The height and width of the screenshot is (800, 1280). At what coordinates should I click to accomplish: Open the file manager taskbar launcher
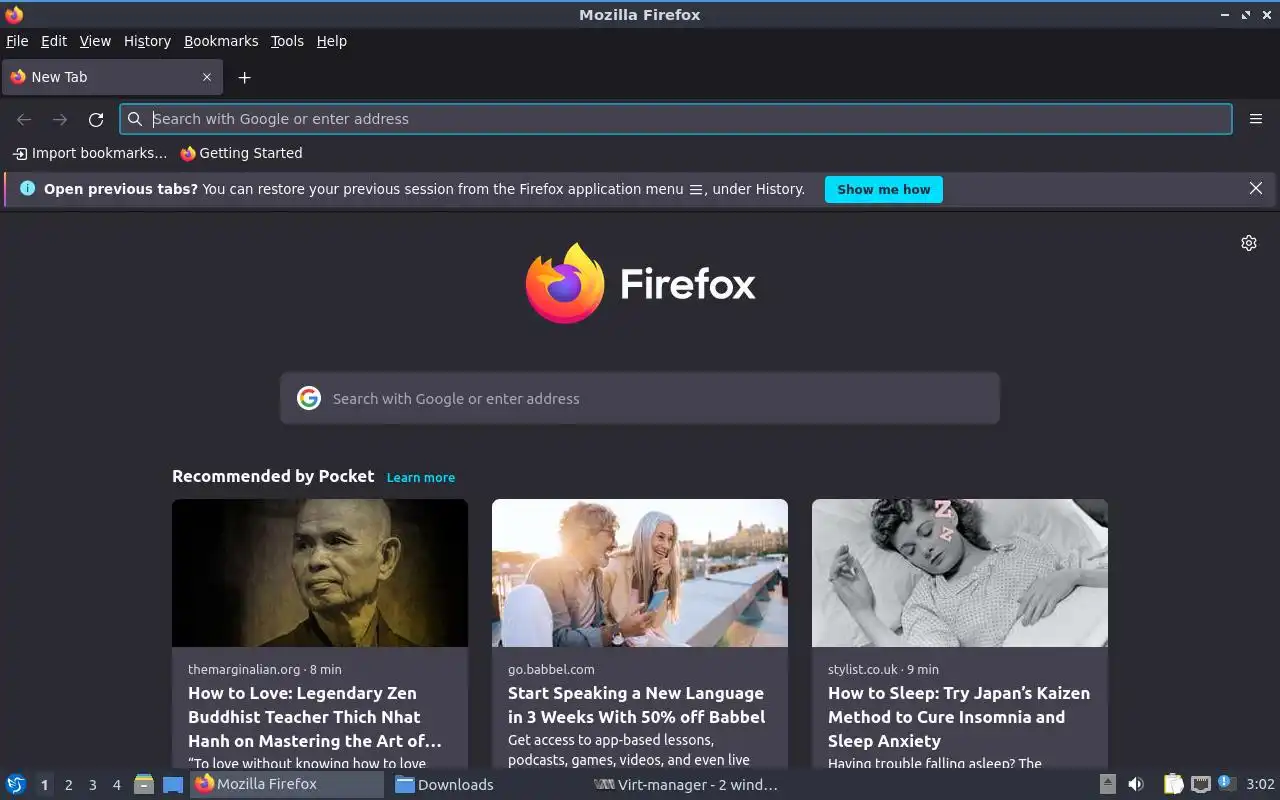click(144, 784)
